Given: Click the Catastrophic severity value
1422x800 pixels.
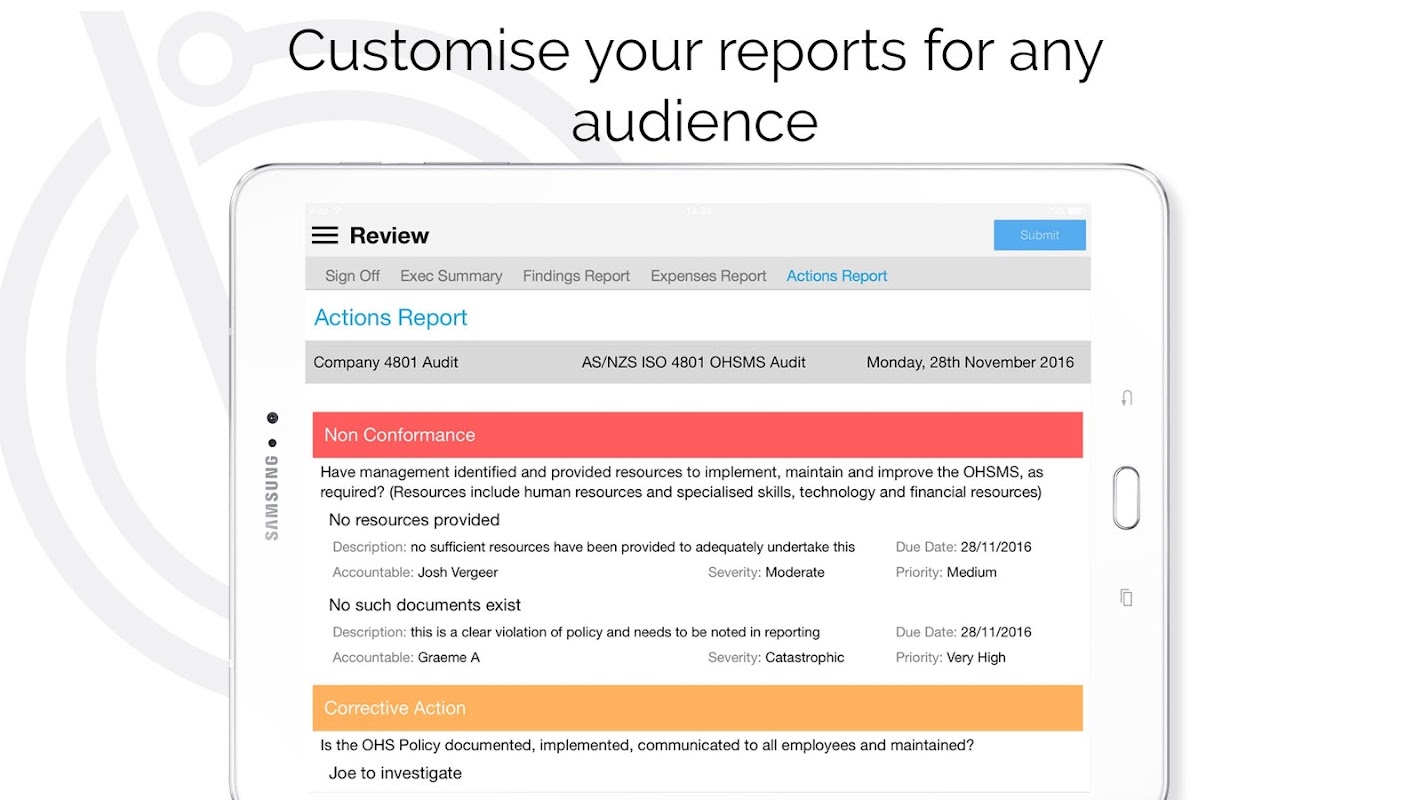Looking at the screenshot, I should point(805,658).
